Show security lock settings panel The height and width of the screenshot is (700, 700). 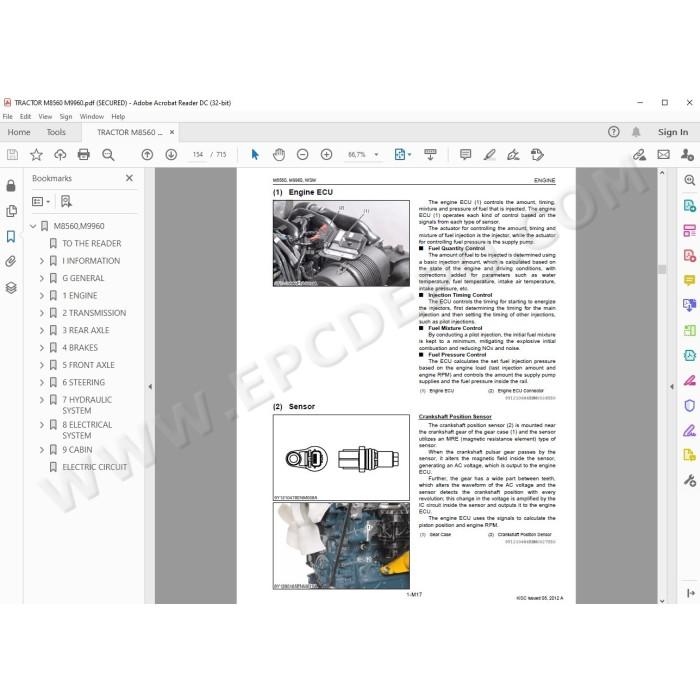[x=11, y=185]
